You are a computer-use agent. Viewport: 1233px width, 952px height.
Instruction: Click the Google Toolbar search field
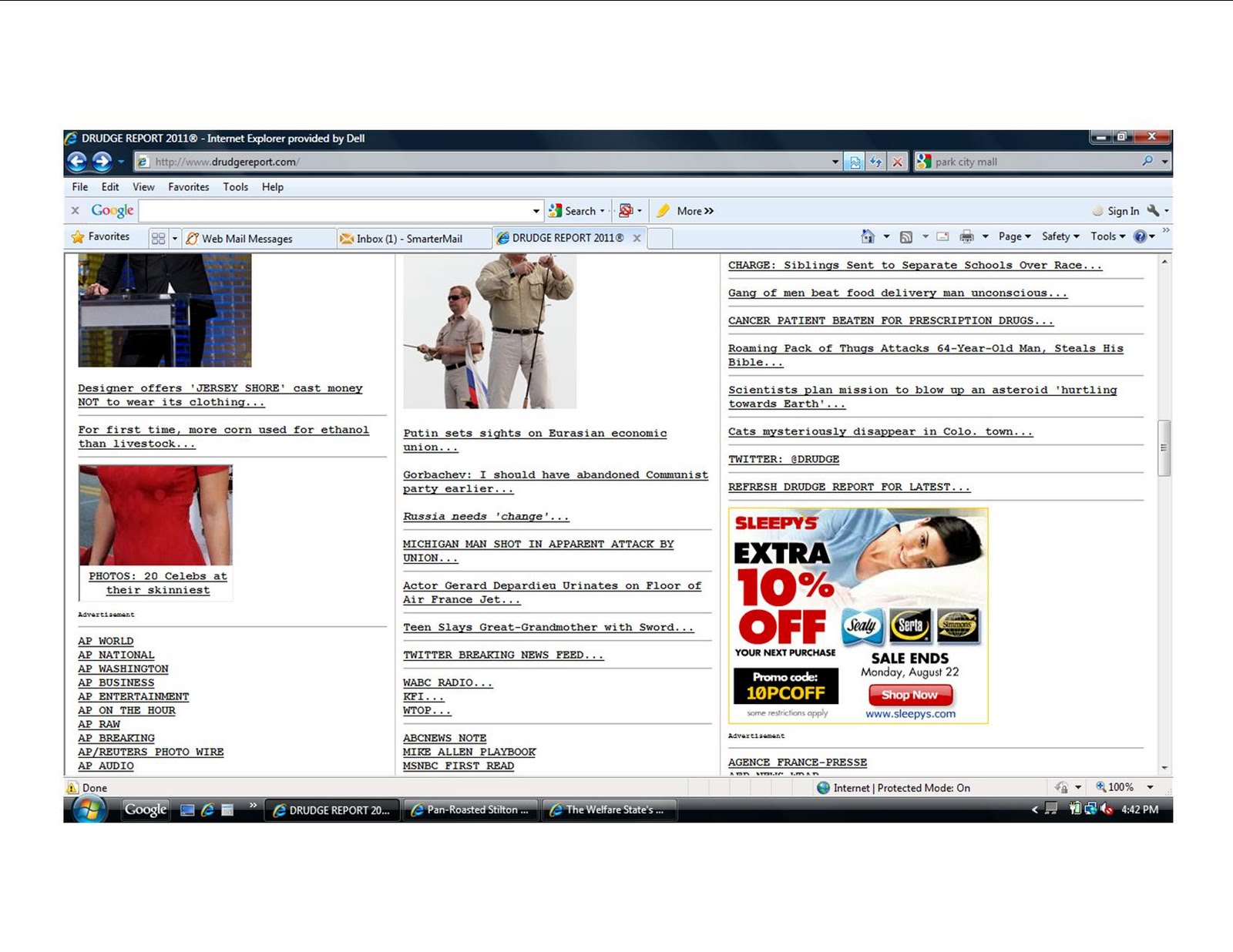[334, 210]
